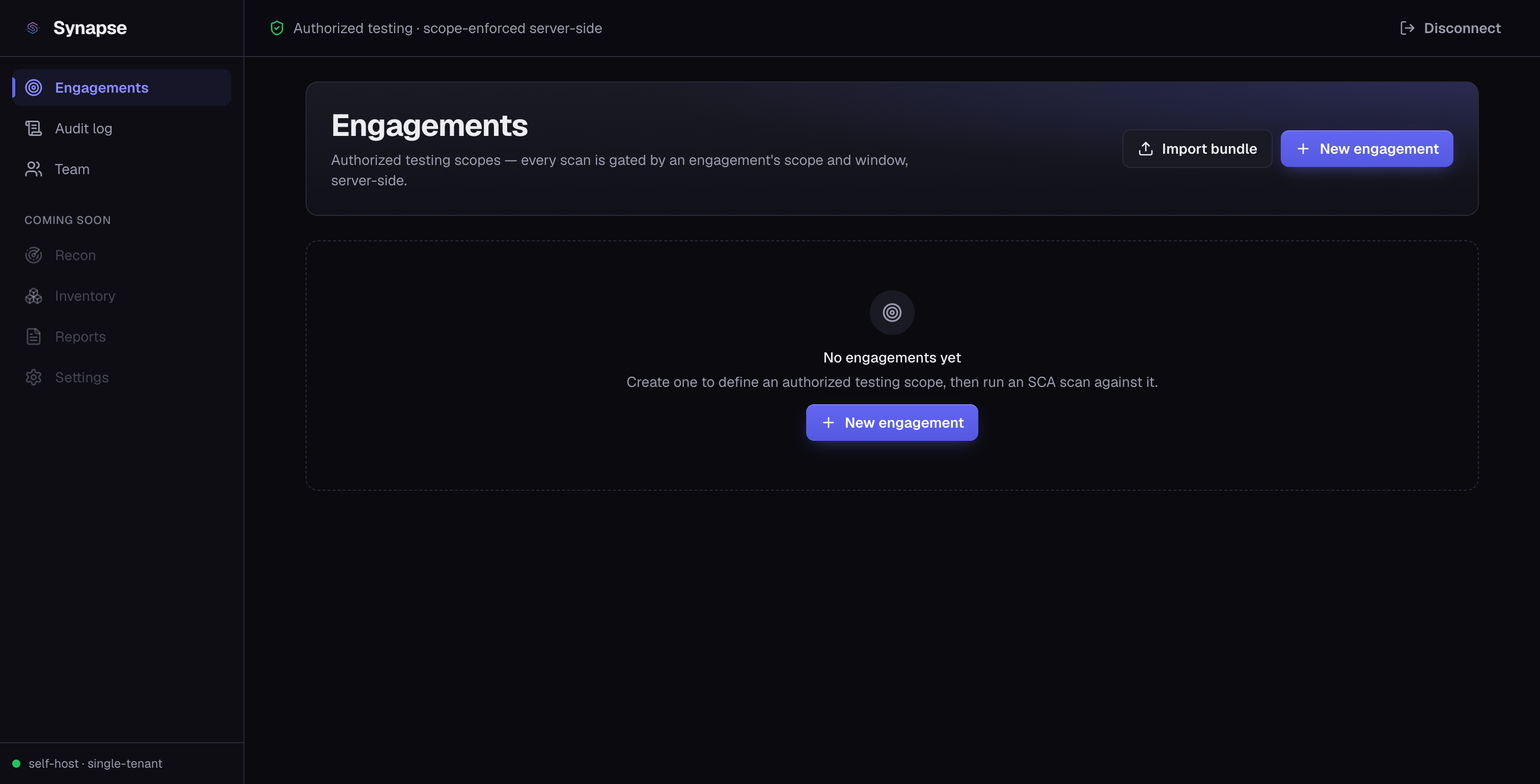Click the Authorized testing scope-enforced banner text
Screen dimensions: 1540x784
[x=447, y=28]
